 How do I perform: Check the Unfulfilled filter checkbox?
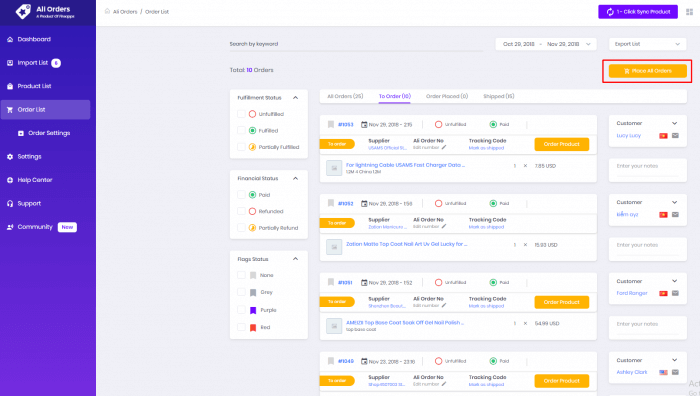point(241,114)
